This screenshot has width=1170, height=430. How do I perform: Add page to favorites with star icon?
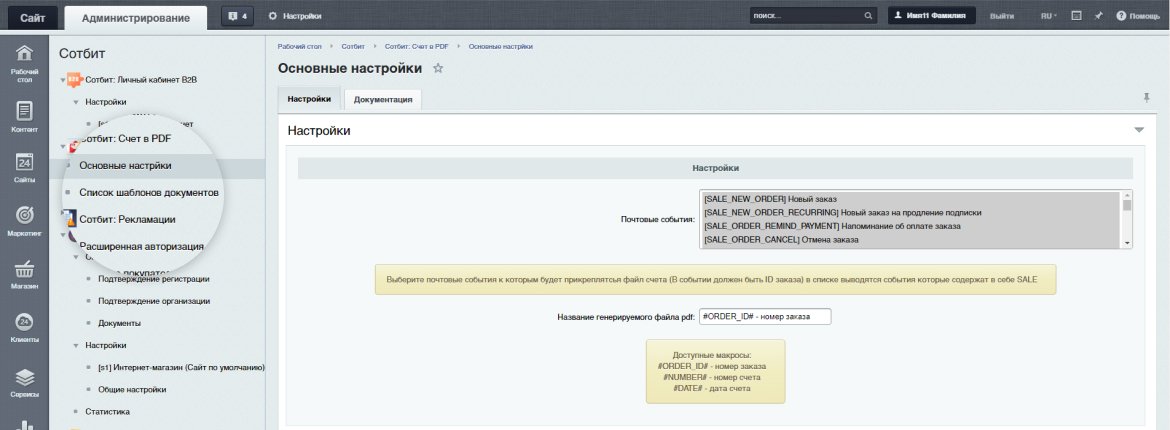(x=438, y=69)
